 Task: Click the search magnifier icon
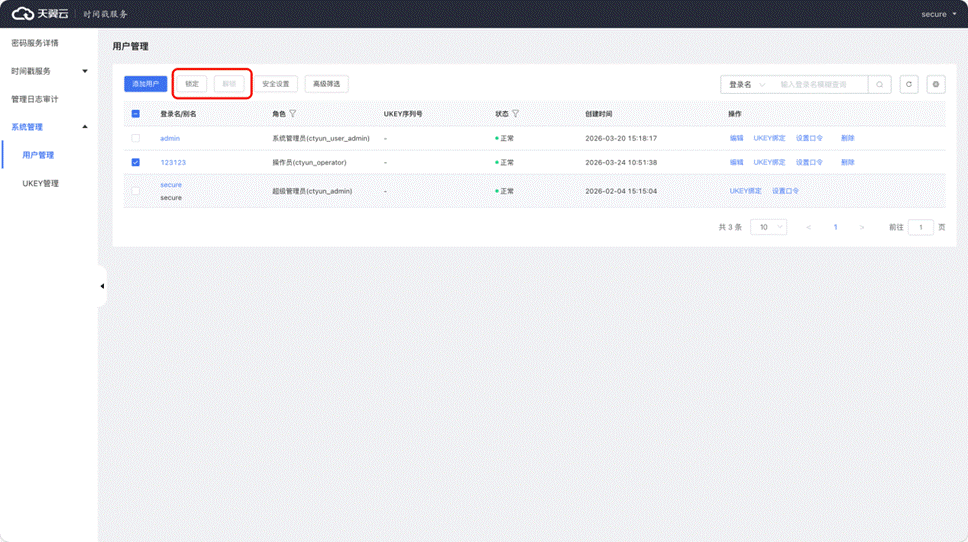(x=880, y=85)
